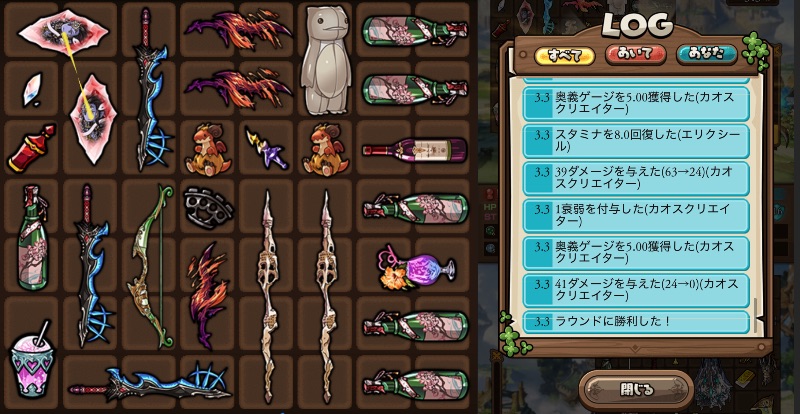Click the small white crystal shard
Screen dimensions: 800x414
(32, 90)
